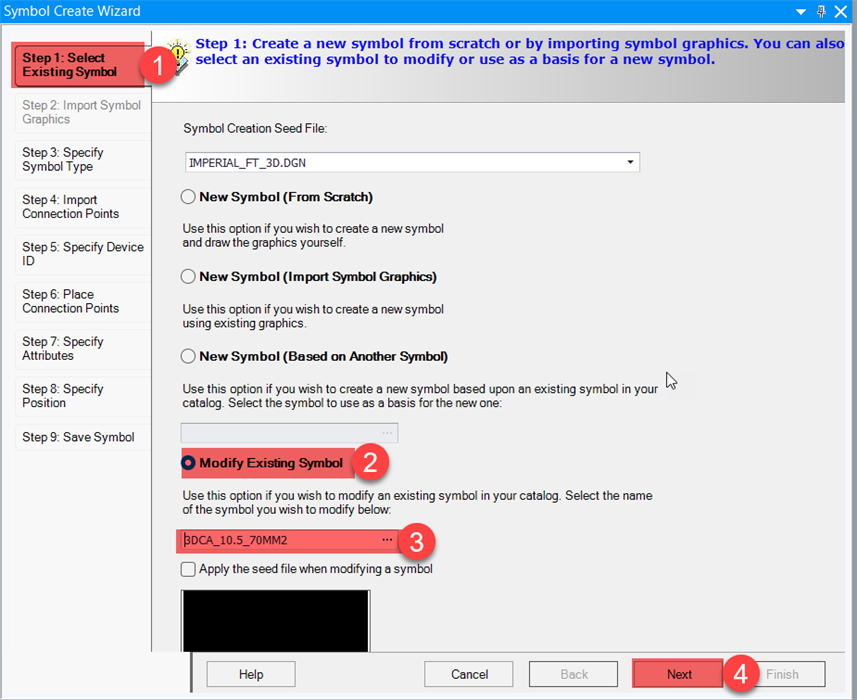
Task: Close the Symbol Create Wizard
Action: point(841,11)
